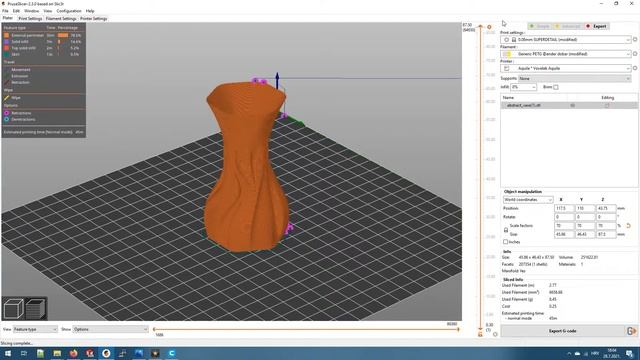Select Advanced mode button
The image size is (640, 360).
(568, 26)
